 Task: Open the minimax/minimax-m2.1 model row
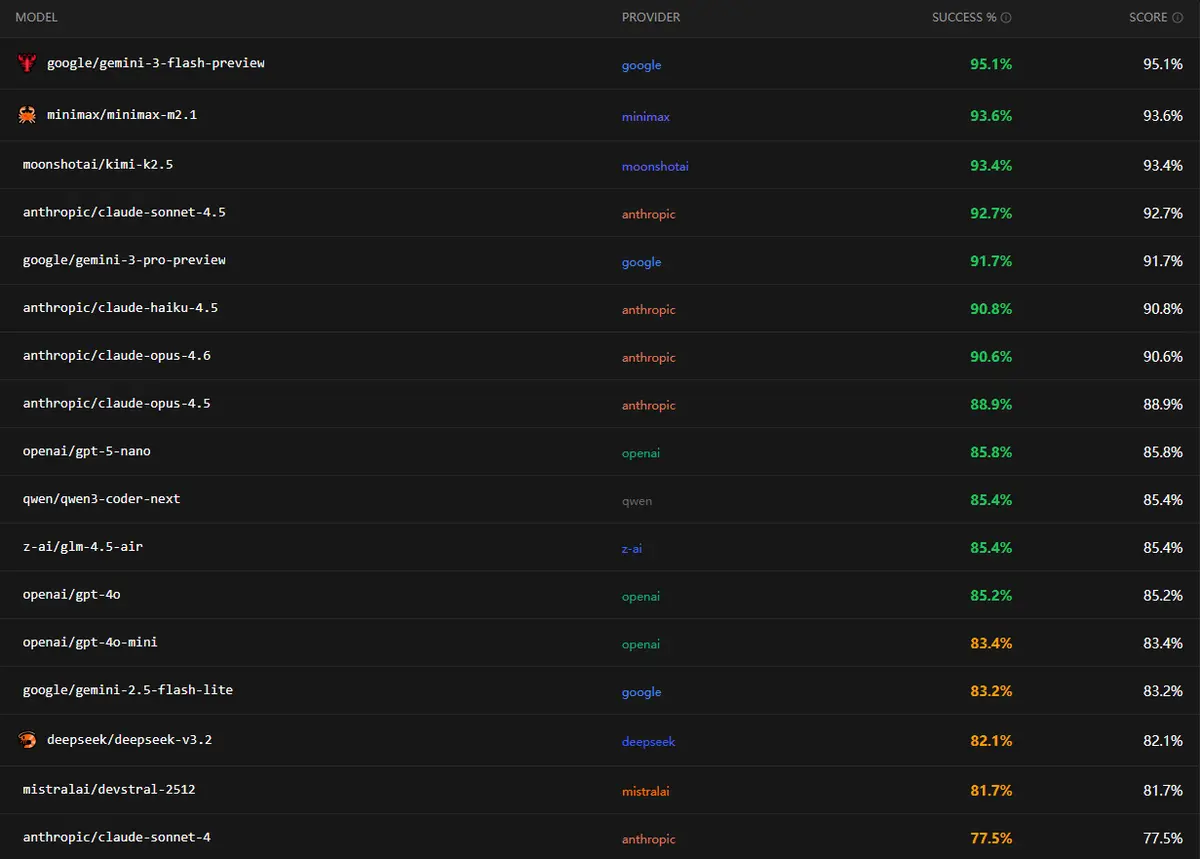pyautogui.click(x=600, y=115)
